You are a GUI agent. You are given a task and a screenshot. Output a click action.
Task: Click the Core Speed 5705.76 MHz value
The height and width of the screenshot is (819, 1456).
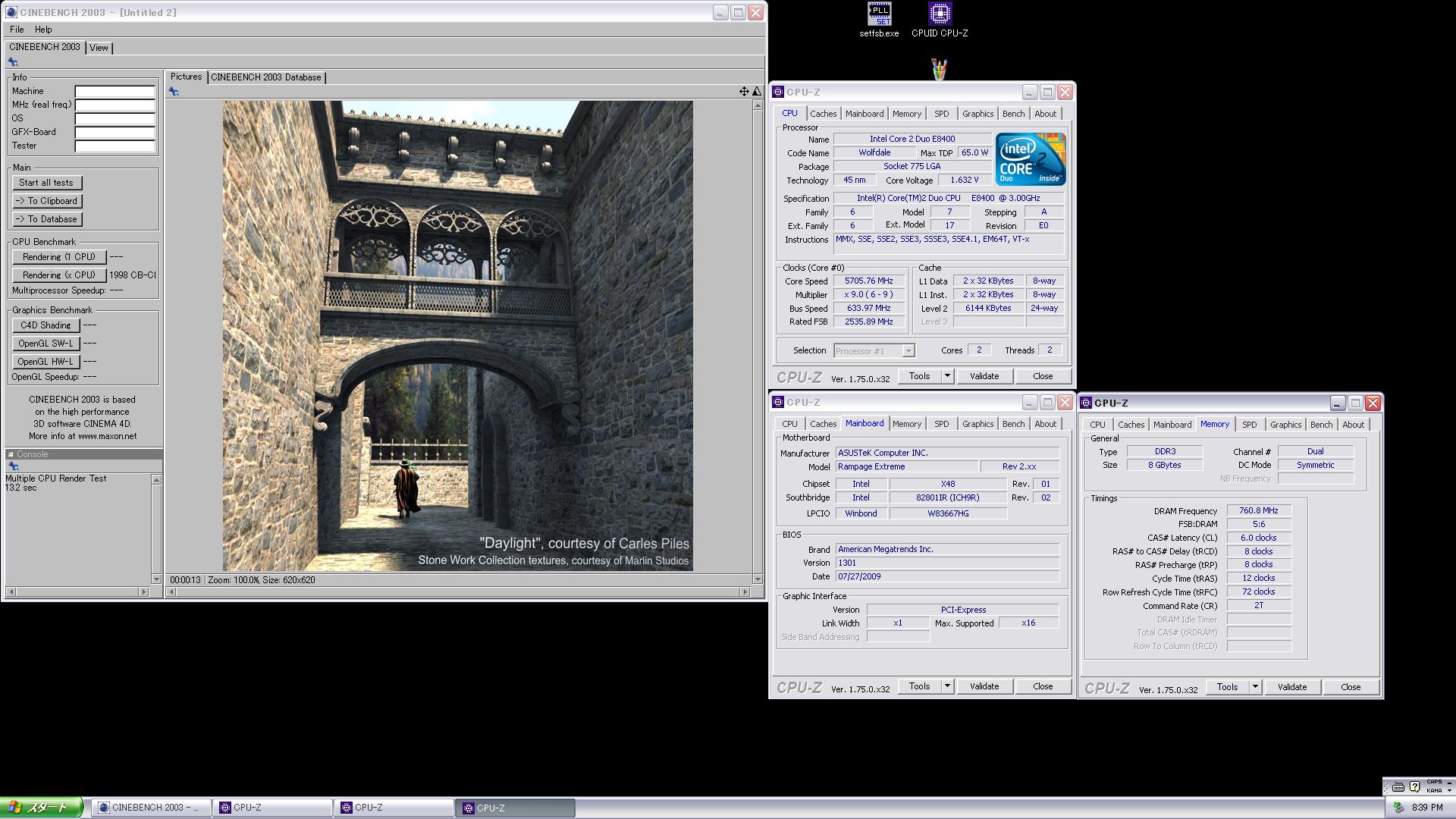click(869, 281)
